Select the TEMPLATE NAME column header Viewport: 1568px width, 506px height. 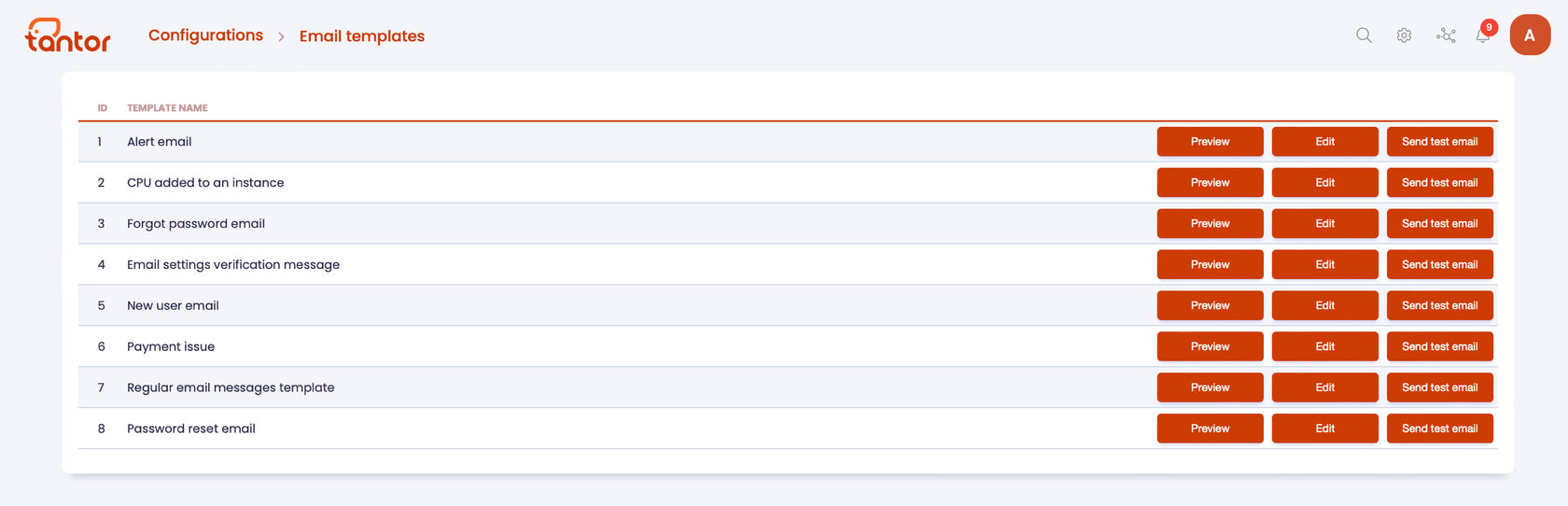[167, 108]
